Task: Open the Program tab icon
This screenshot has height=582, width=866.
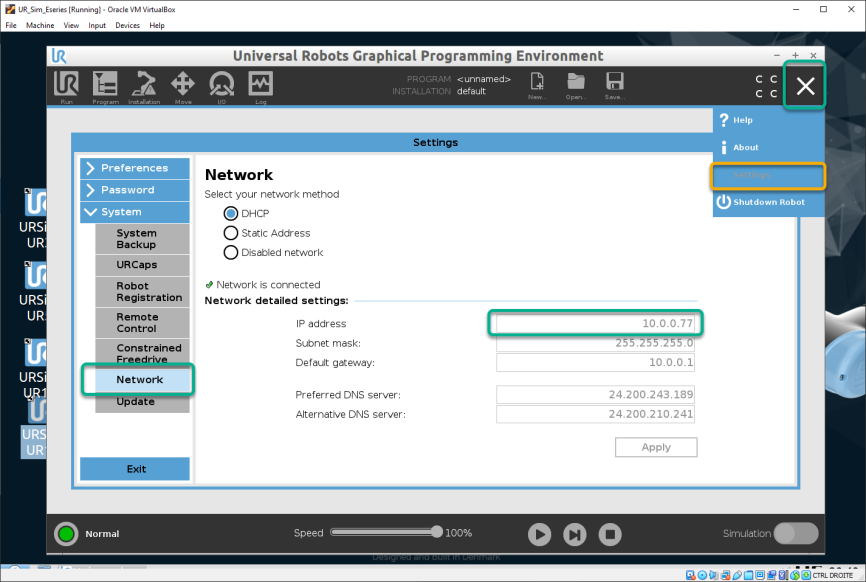Action: tap(105, 87)
